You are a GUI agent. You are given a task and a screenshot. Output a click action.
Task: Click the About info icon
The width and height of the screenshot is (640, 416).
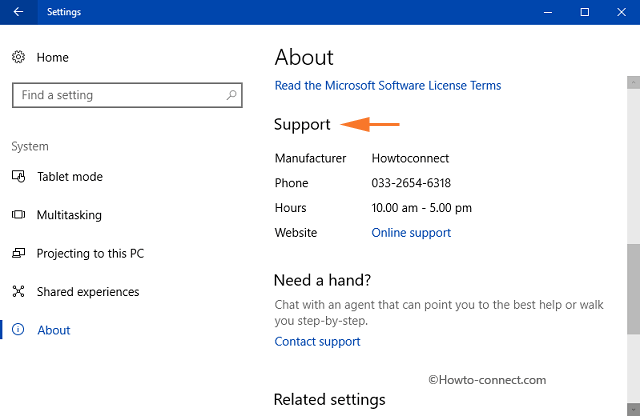pos(18,329)
